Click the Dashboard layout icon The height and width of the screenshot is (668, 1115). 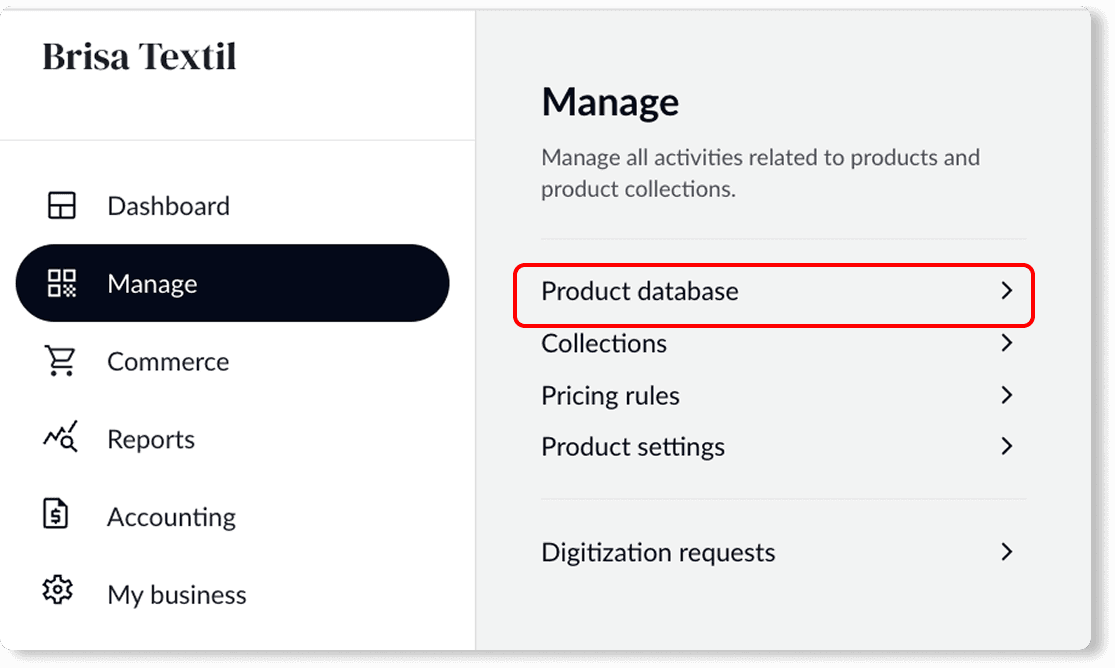click(61, 206)
